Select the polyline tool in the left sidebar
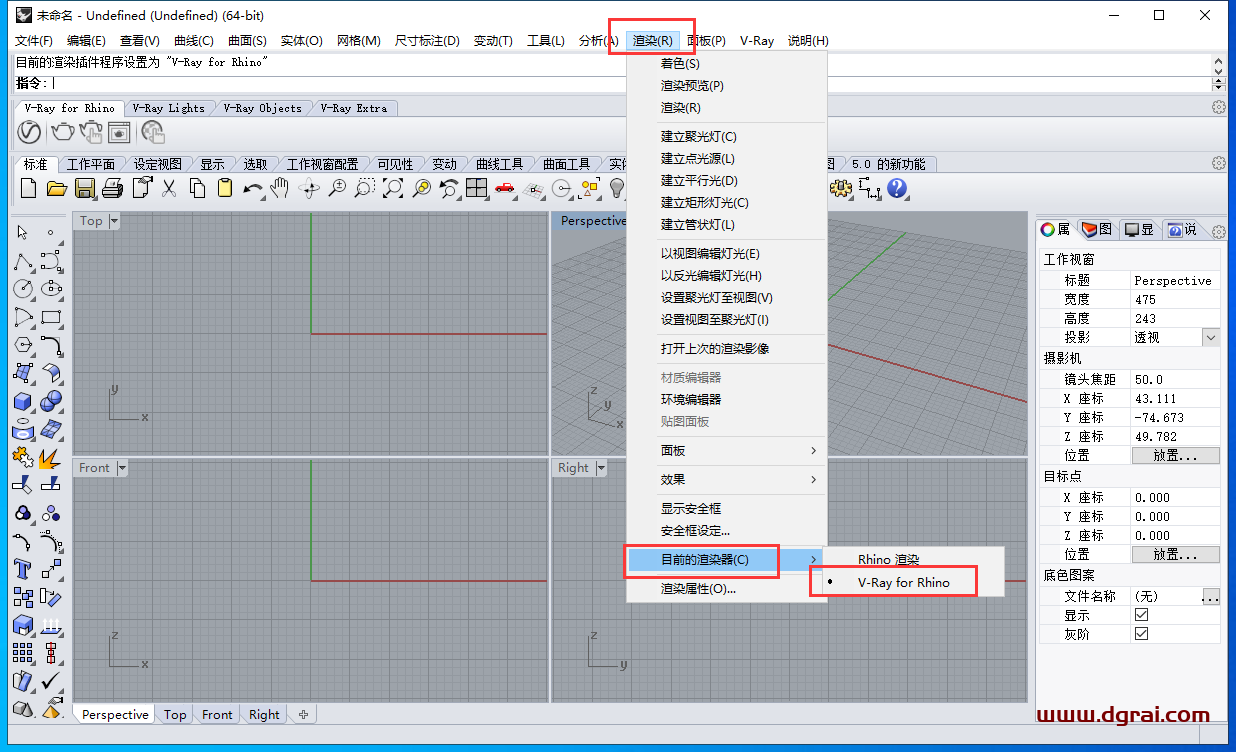Viewport: 1236px width, 752px height. point(22,262)
